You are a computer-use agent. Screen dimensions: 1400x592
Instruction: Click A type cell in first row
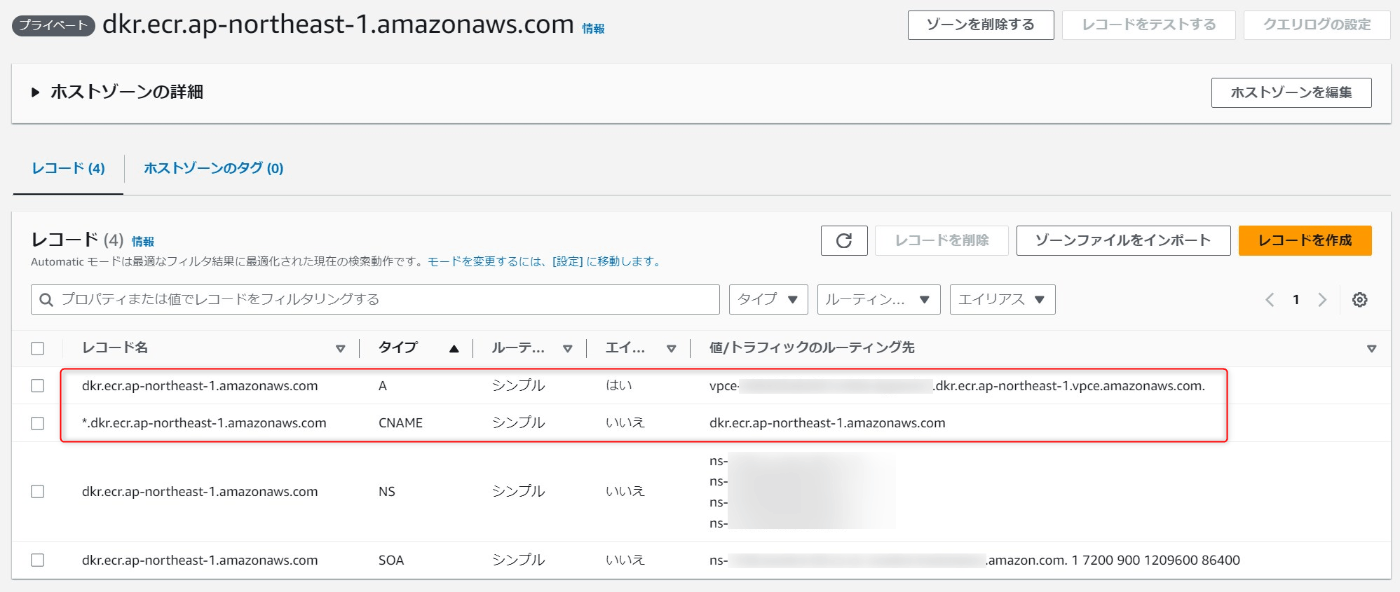(x=382, y=385)
